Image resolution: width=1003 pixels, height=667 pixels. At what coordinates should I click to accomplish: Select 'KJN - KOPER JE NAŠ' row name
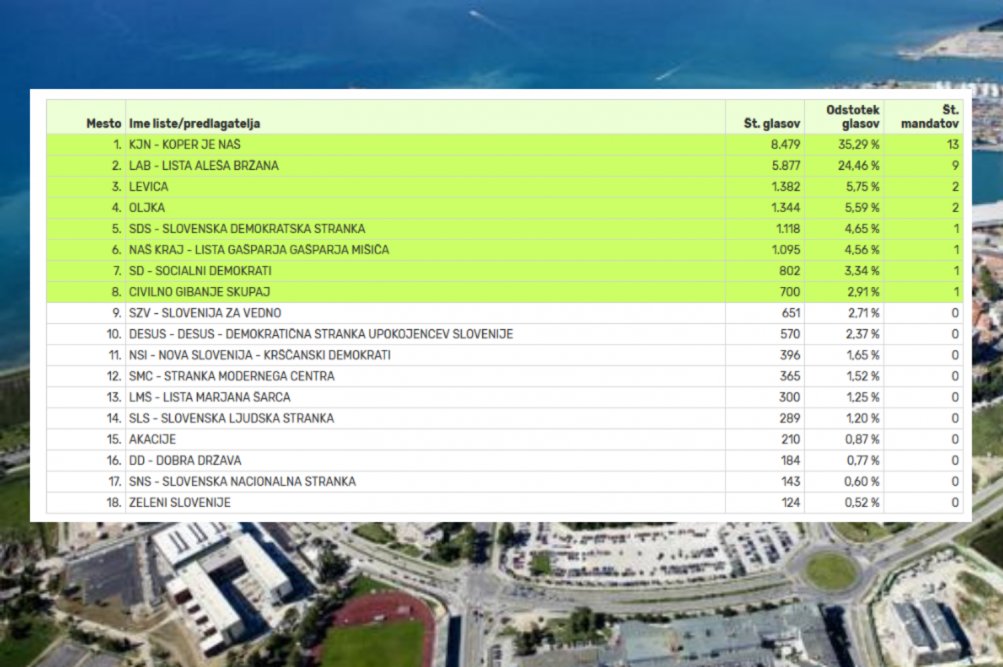pos(185,145)
